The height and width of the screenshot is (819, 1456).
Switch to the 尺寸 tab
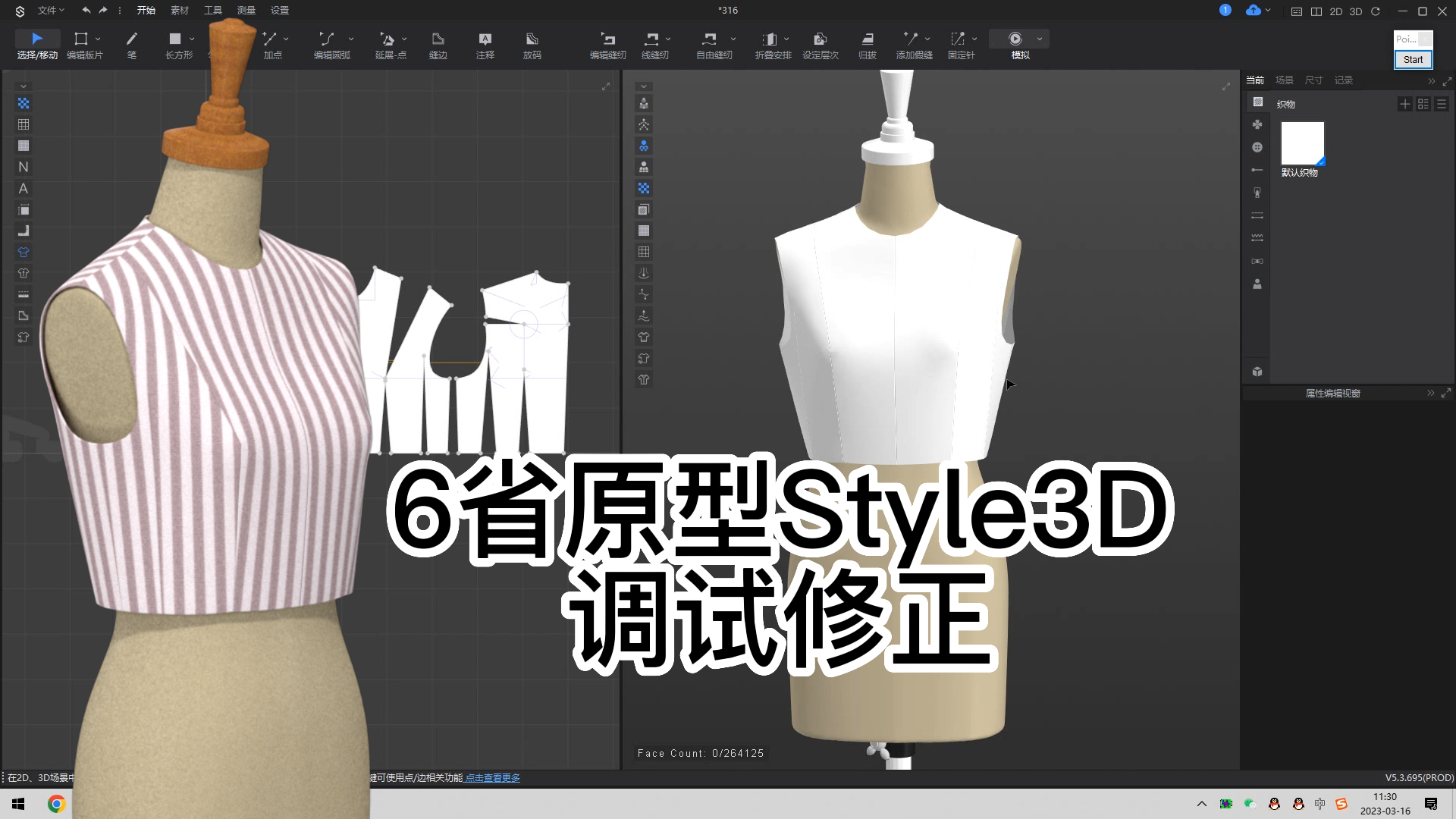[x=1314, y=80]
